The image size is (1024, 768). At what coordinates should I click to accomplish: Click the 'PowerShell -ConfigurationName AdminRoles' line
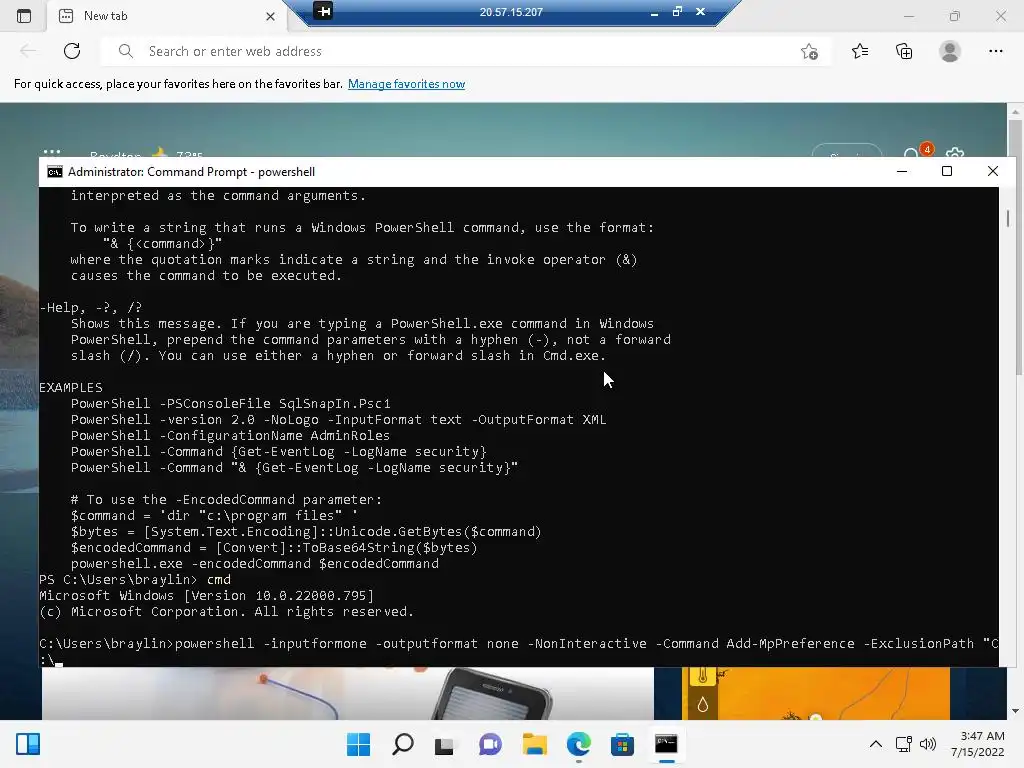[230, 436]
